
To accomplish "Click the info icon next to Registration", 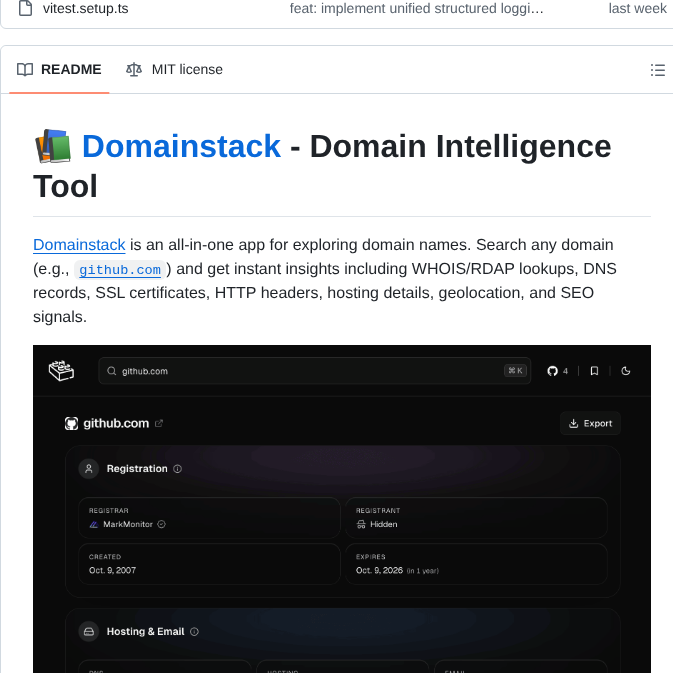I will [x=177, y=469].
